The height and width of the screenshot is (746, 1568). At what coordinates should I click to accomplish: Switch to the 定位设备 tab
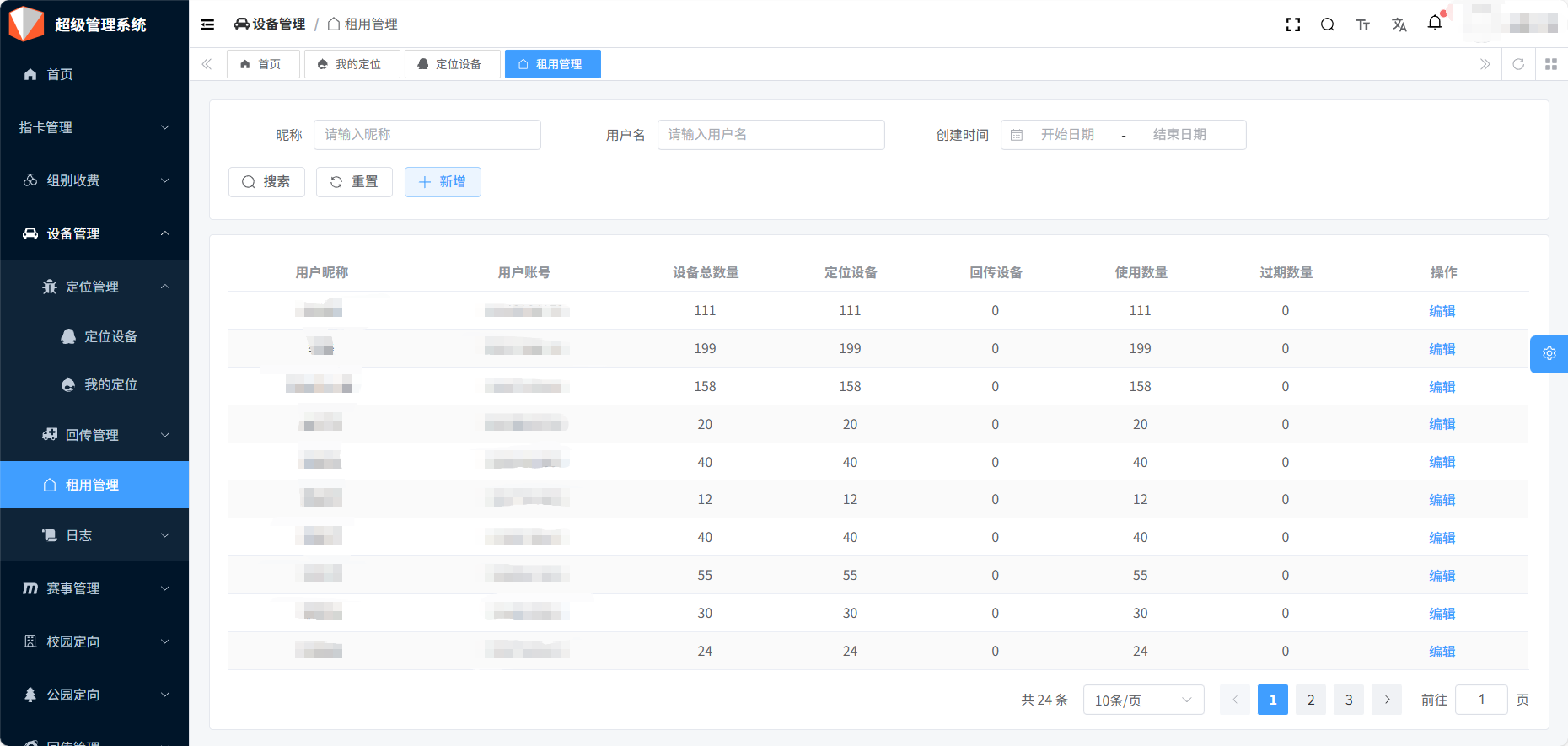tap(451, 64)
